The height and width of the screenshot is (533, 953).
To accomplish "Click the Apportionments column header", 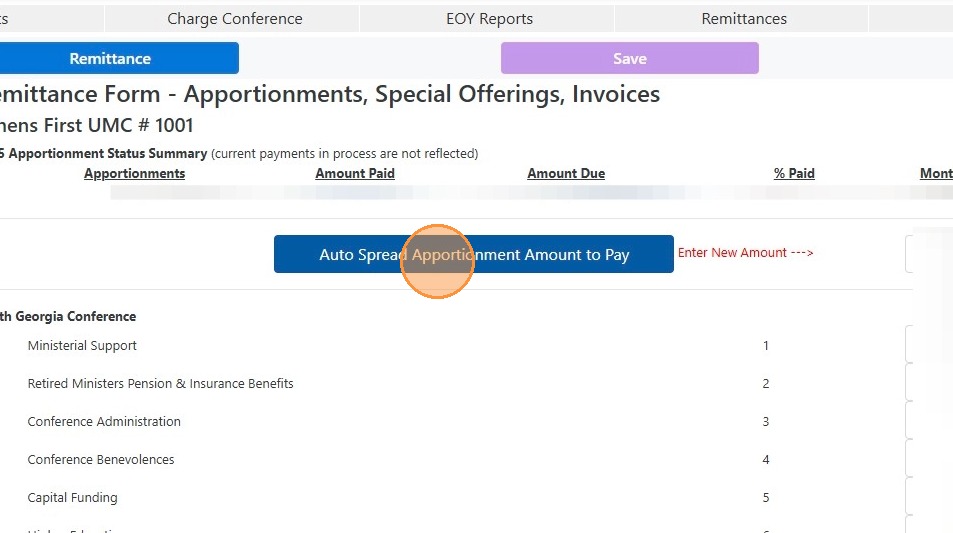I will (x=134, y=173).
